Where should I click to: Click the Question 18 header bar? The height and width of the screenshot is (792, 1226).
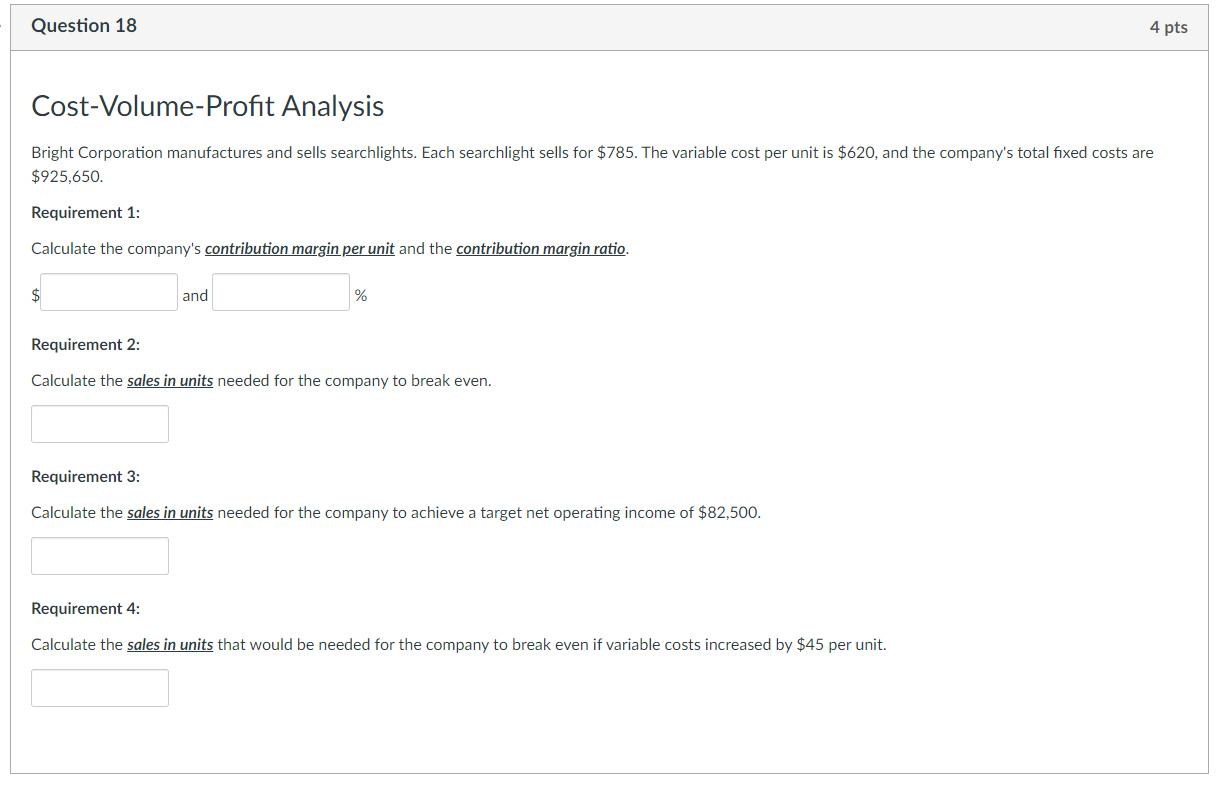83,25
